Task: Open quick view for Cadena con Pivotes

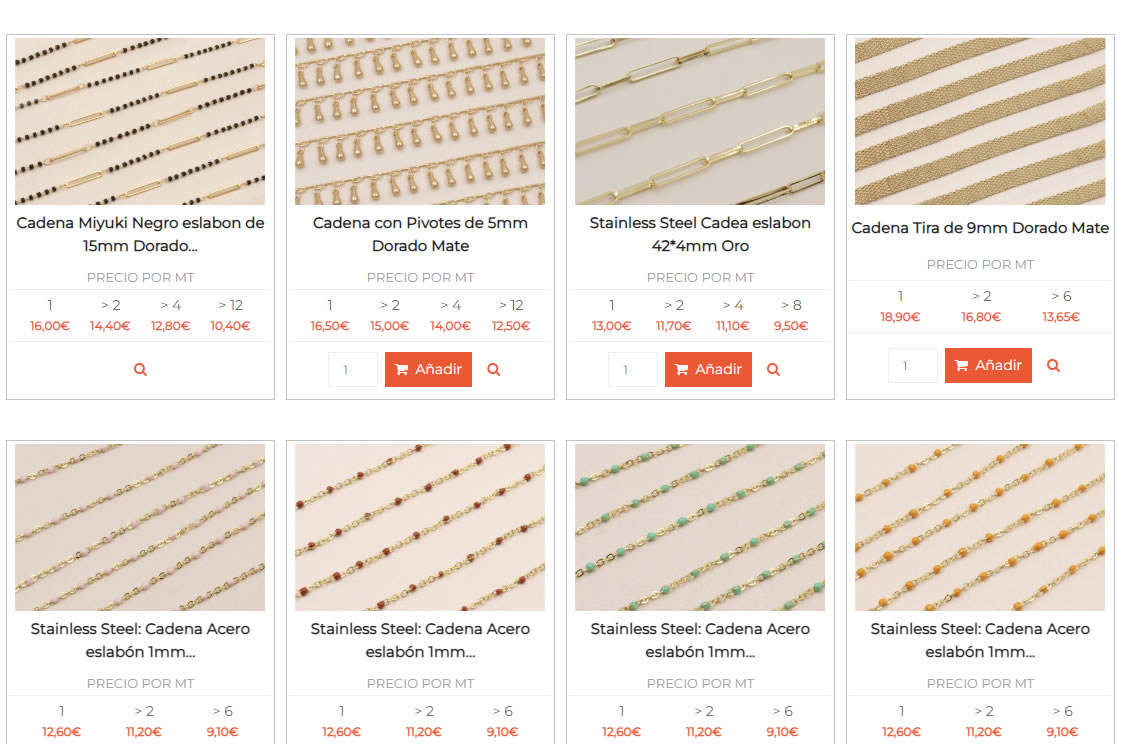Action: [494, 369]
